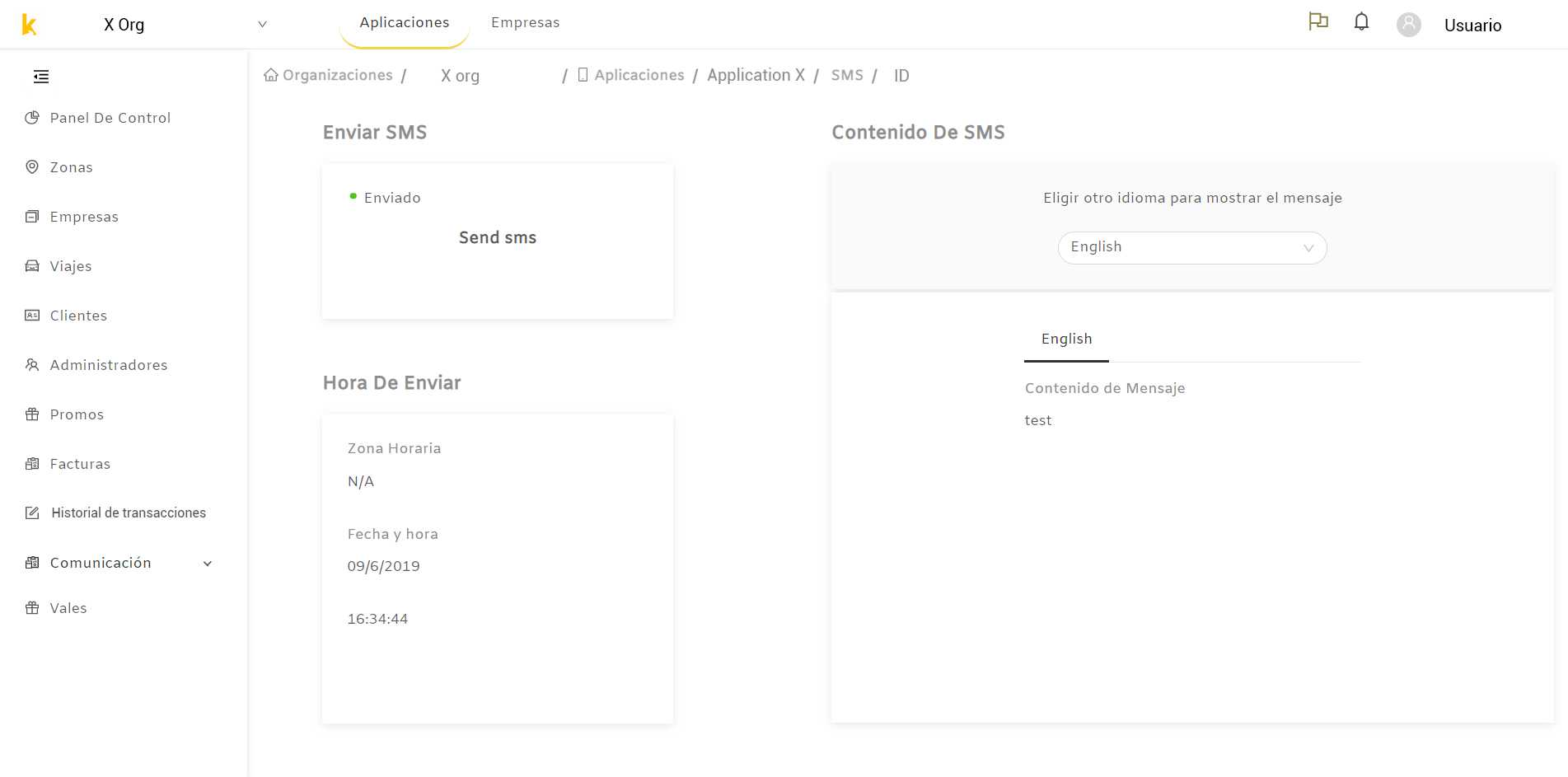Expand the Comunicación submenu chevron
Screen dimensions: 1568x777
point(208,564)
